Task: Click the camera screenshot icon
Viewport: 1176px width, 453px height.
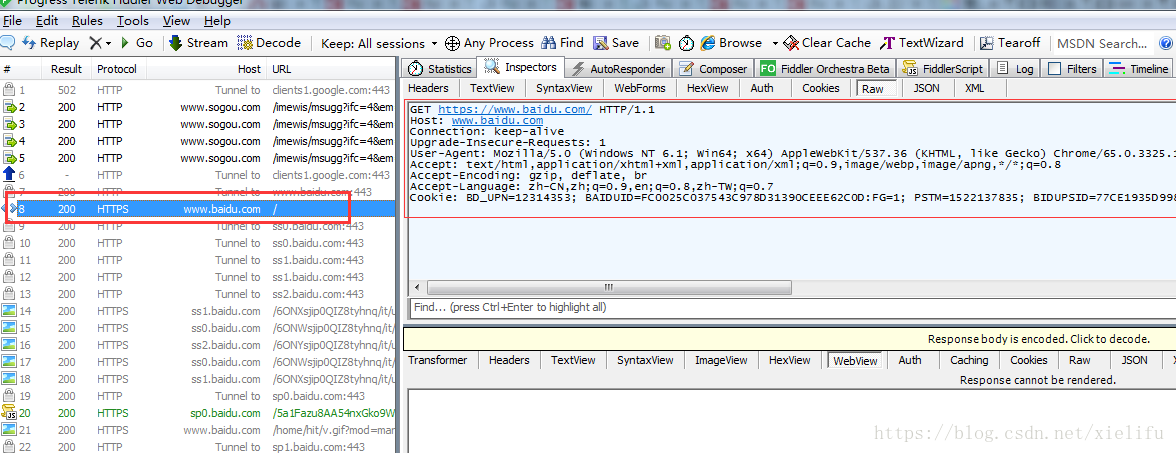Action: pyautogui.click(x=663, y=43)
